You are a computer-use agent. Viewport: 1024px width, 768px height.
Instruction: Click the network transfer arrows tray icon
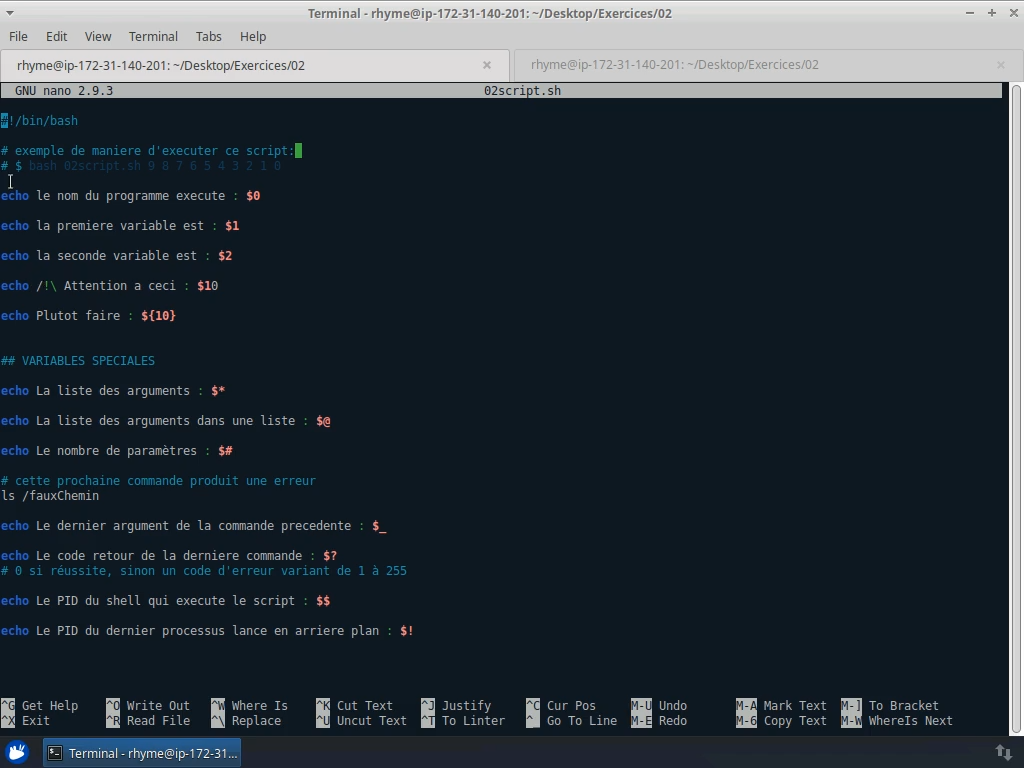(x=1003, y=752)
